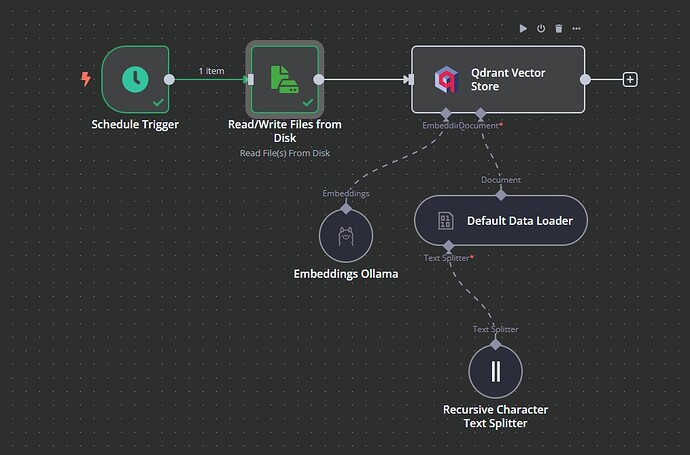The image size is (690, 455).
Task: Add a node with the plus button
Action: [630, 80]
